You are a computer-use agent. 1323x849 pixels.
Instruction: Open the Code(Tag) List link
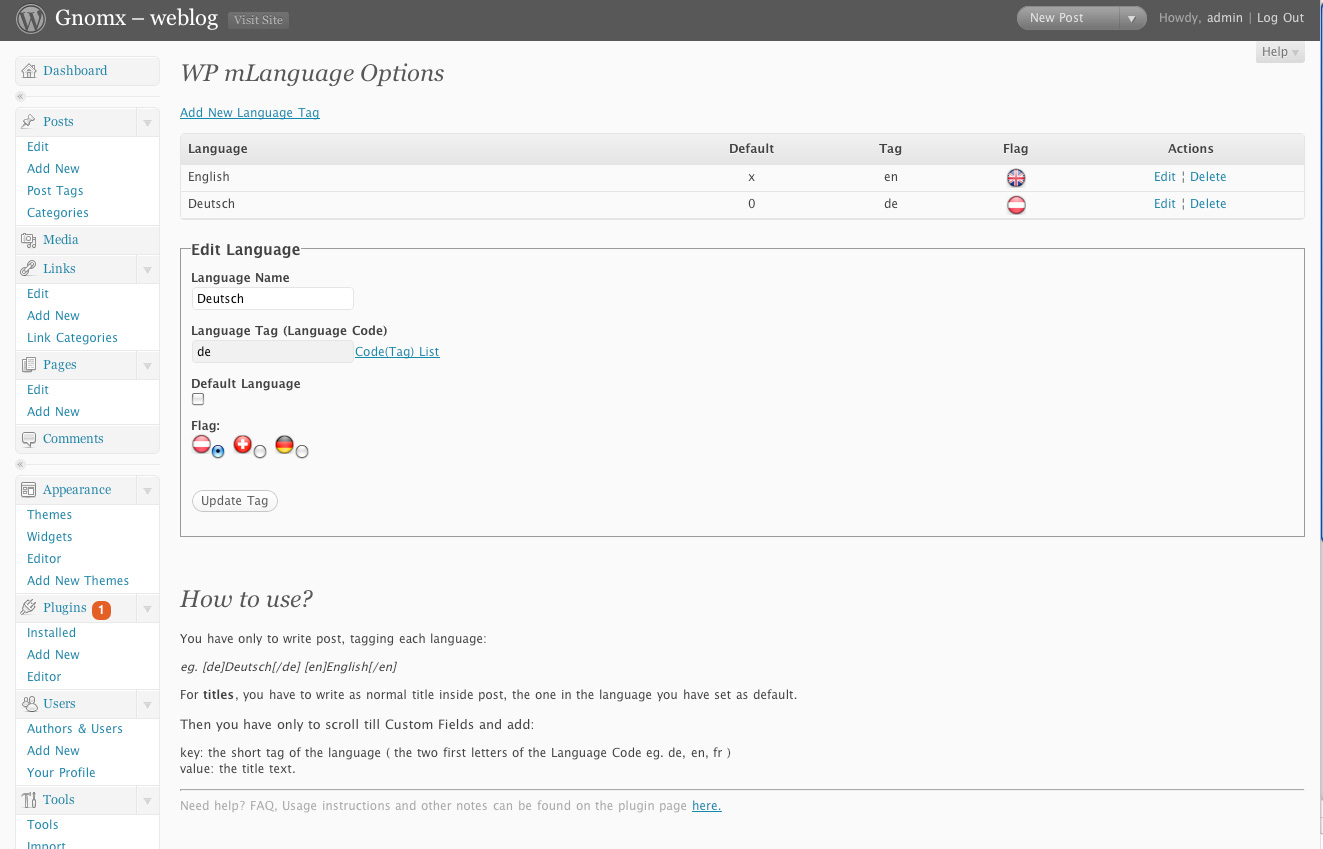[397, 352]
